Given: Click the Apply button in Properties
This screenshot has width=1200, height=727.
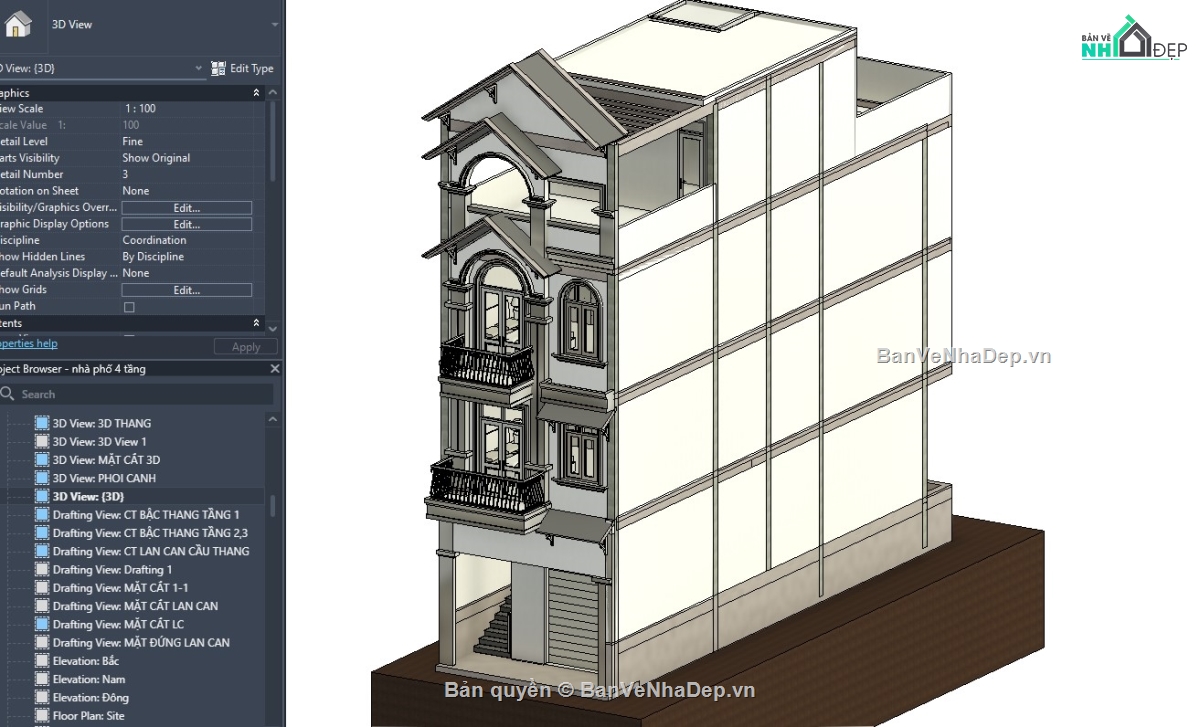Looking at the screenshot, I should tap(246, 347).
